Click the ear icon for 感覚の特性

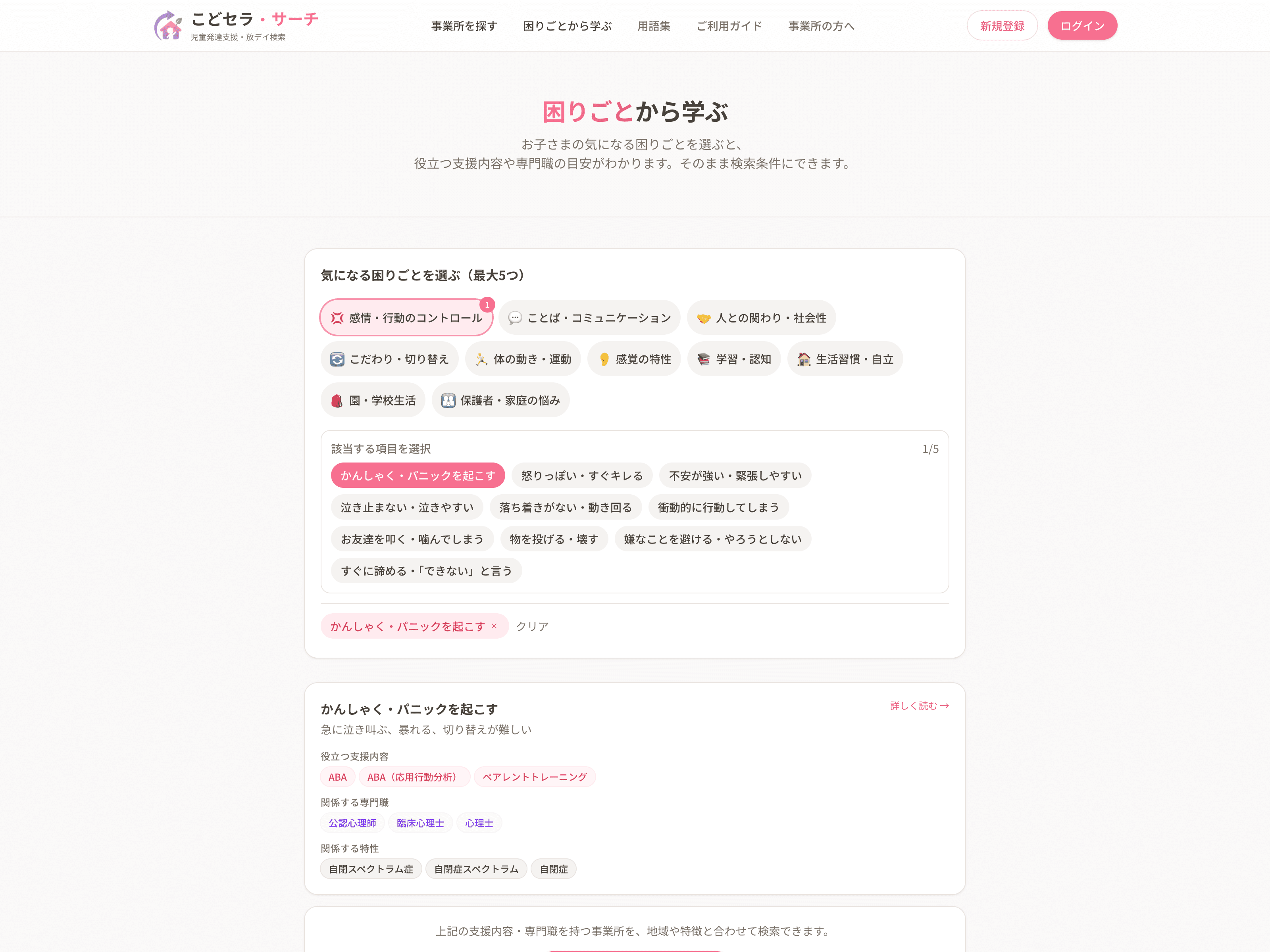click(x=603, y=359)
